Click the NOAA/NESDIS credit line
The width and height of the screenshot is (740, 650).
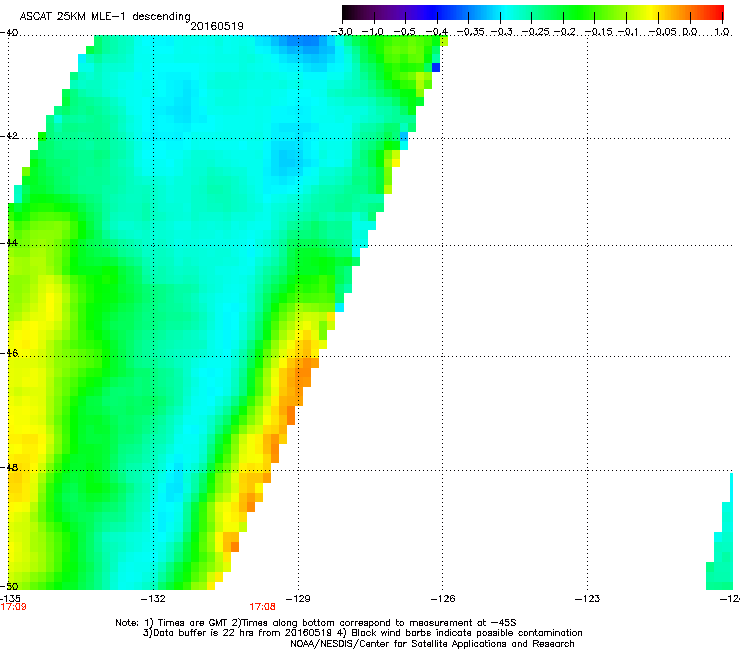tap(432, 644)
